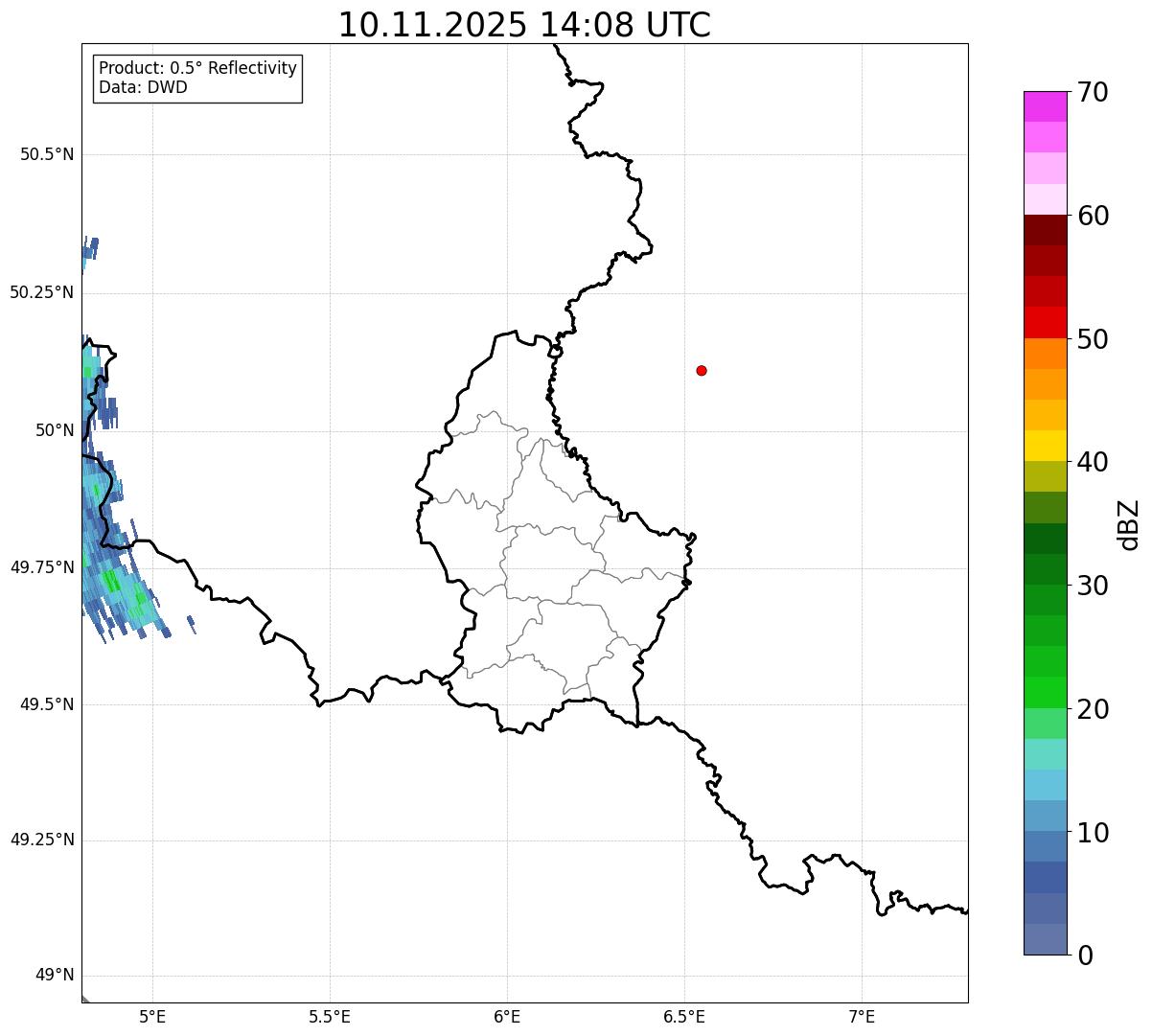1152x1036 pixels.
Task: Click the 5.5°E longitude label
Action: point(330,1016)
